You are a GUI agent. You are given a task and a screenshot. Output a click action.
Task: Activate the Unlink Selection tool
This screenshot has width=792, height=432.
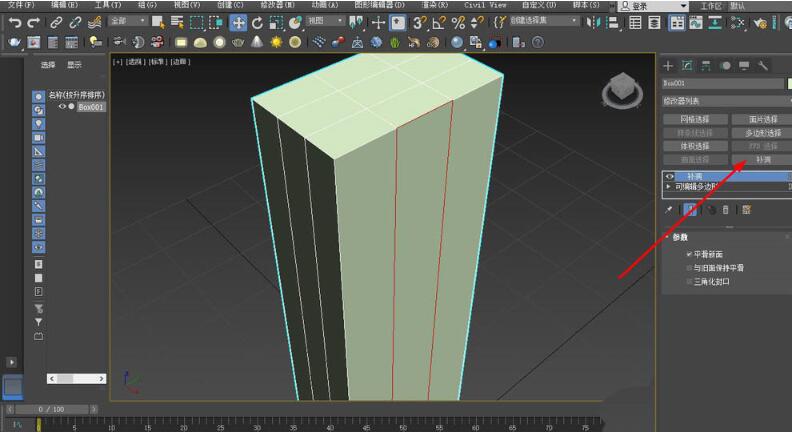(75, 23)
